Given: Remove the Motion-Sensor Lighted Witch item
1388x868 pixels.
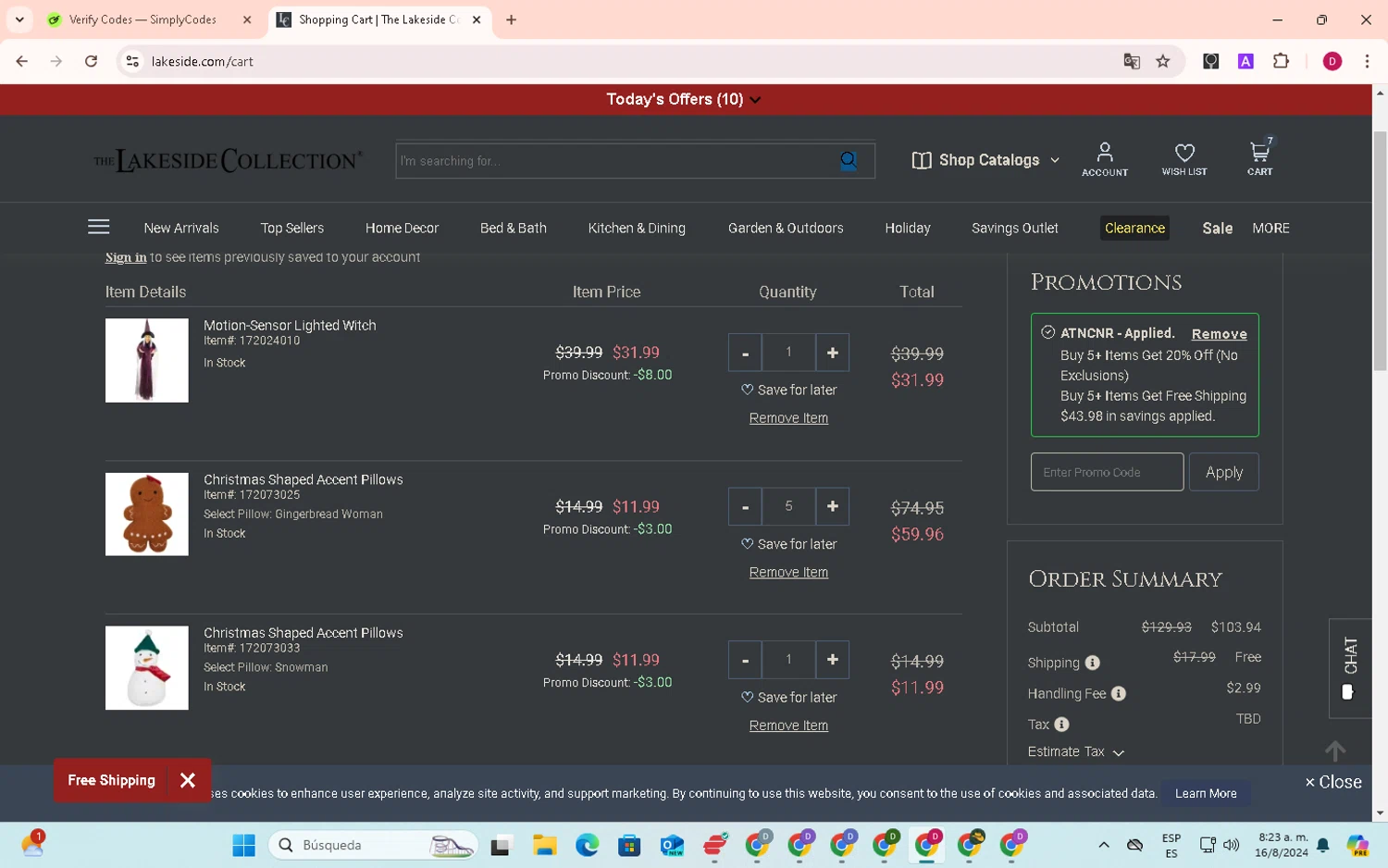Looking at the screenshot, I should click(x=788, y=418).
